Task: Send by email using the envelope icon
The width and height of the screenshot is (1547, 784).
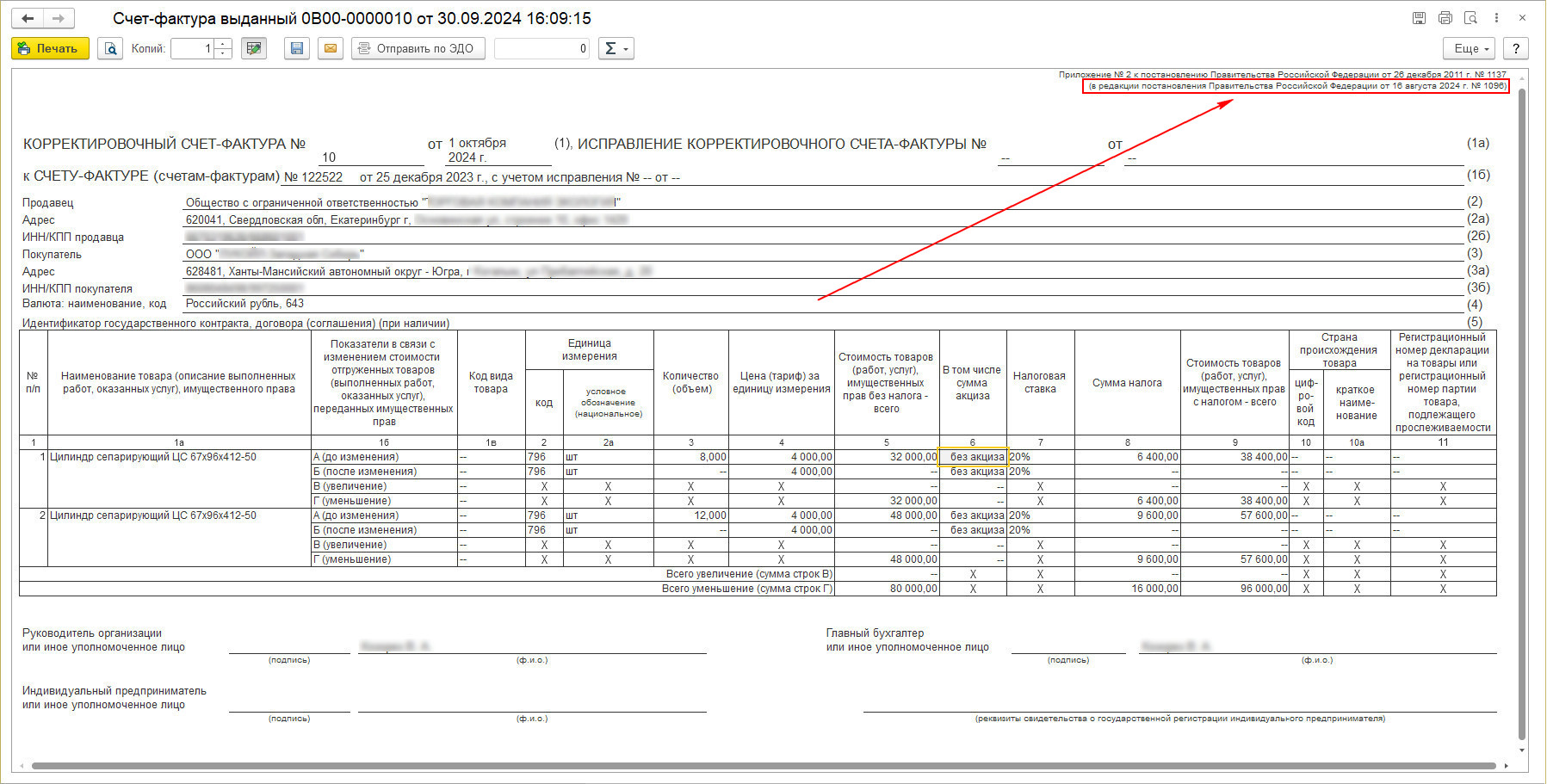Action: tap(331, 48)
